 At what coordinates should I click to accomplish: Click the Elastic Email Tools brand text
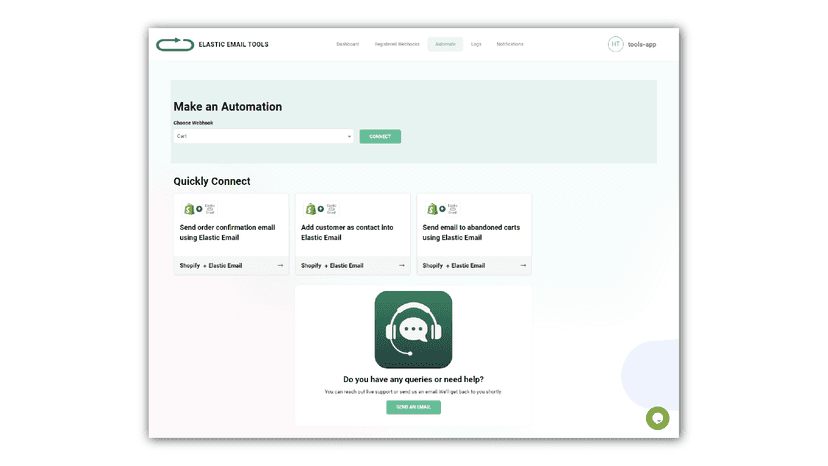coord(233,44)
